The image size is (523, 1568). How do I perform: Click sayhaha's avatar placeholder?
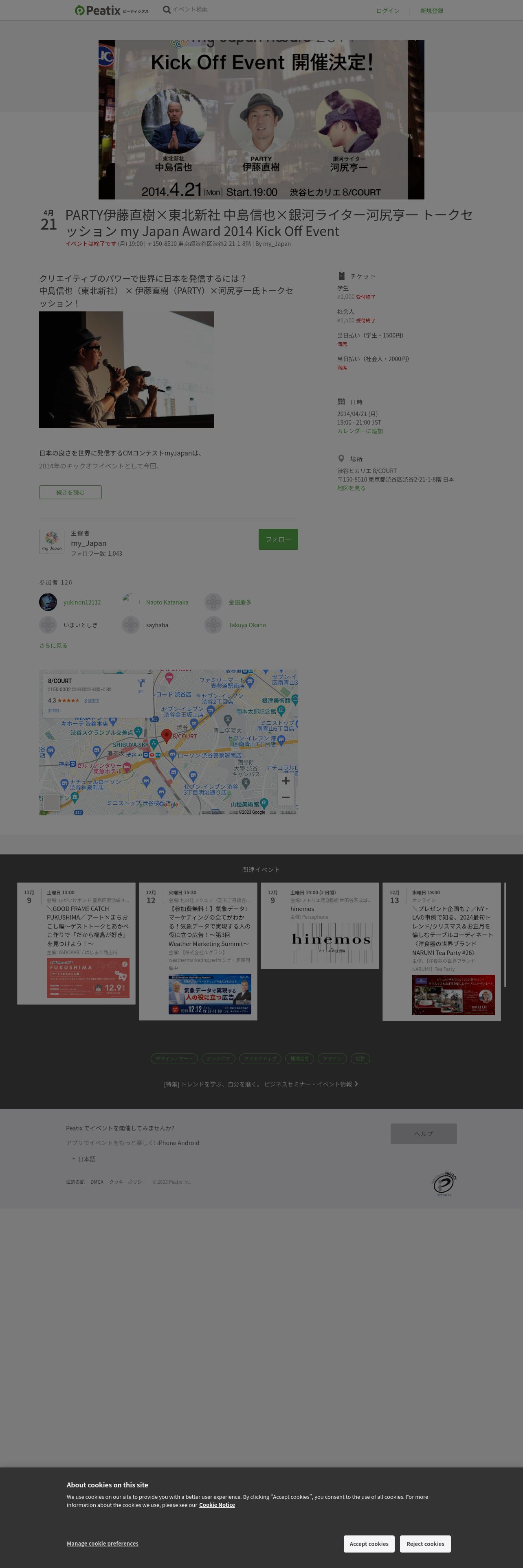pyautogui.click(x=130, y=624)
